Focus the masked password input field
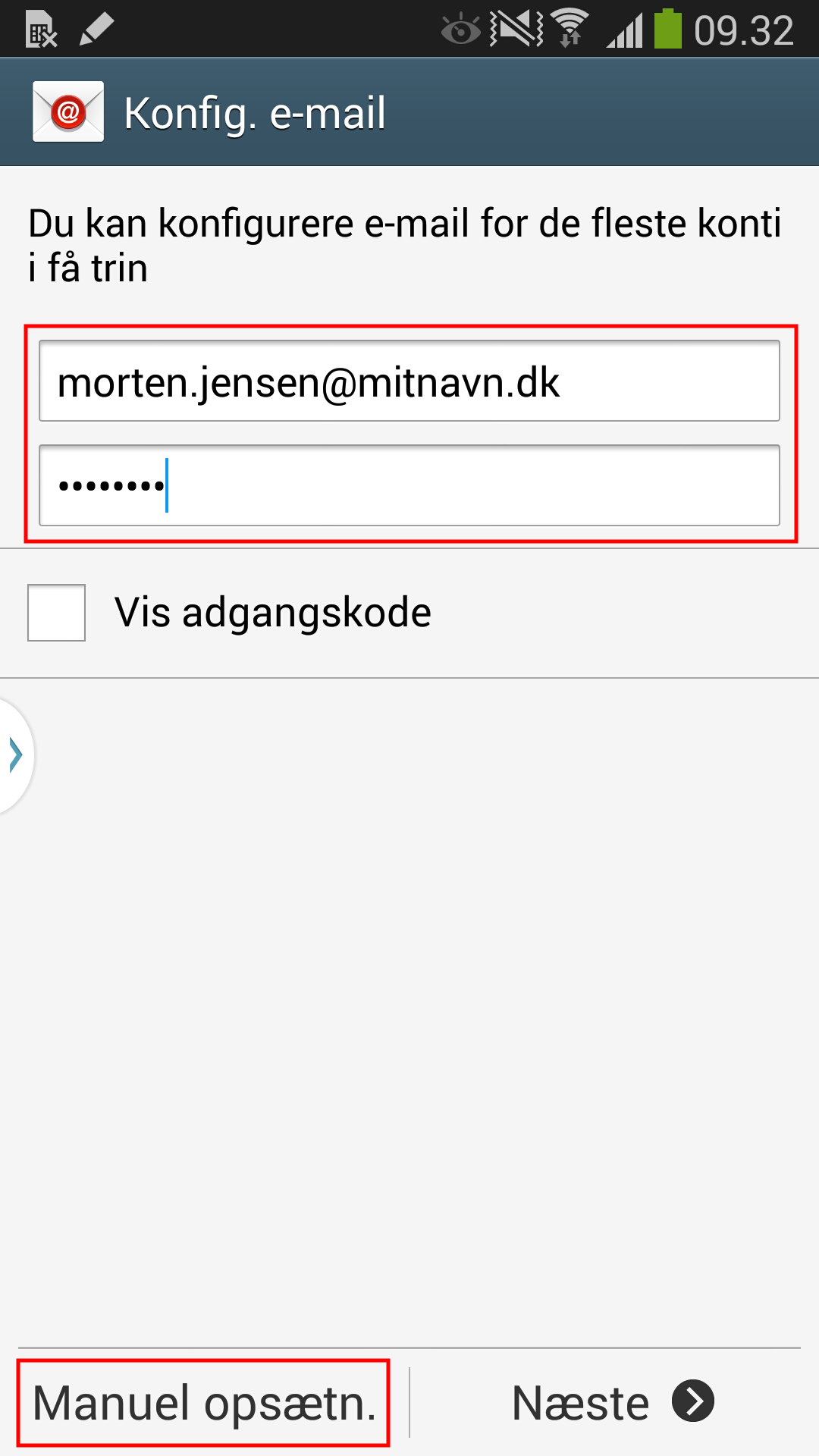Image resolution: width=819 pixels, height=1456 pixels. (x=409, y=485)
